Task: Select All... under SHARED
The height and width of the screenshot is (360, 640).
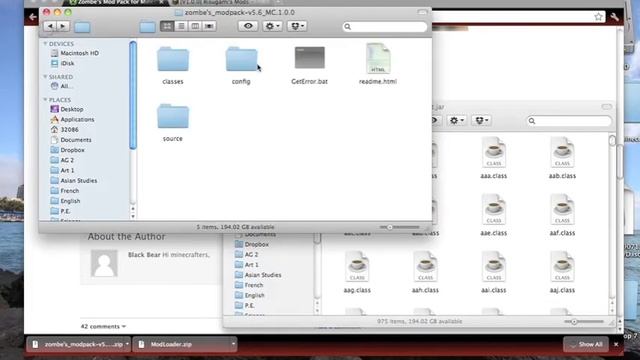Action: [x=62, y=86]
